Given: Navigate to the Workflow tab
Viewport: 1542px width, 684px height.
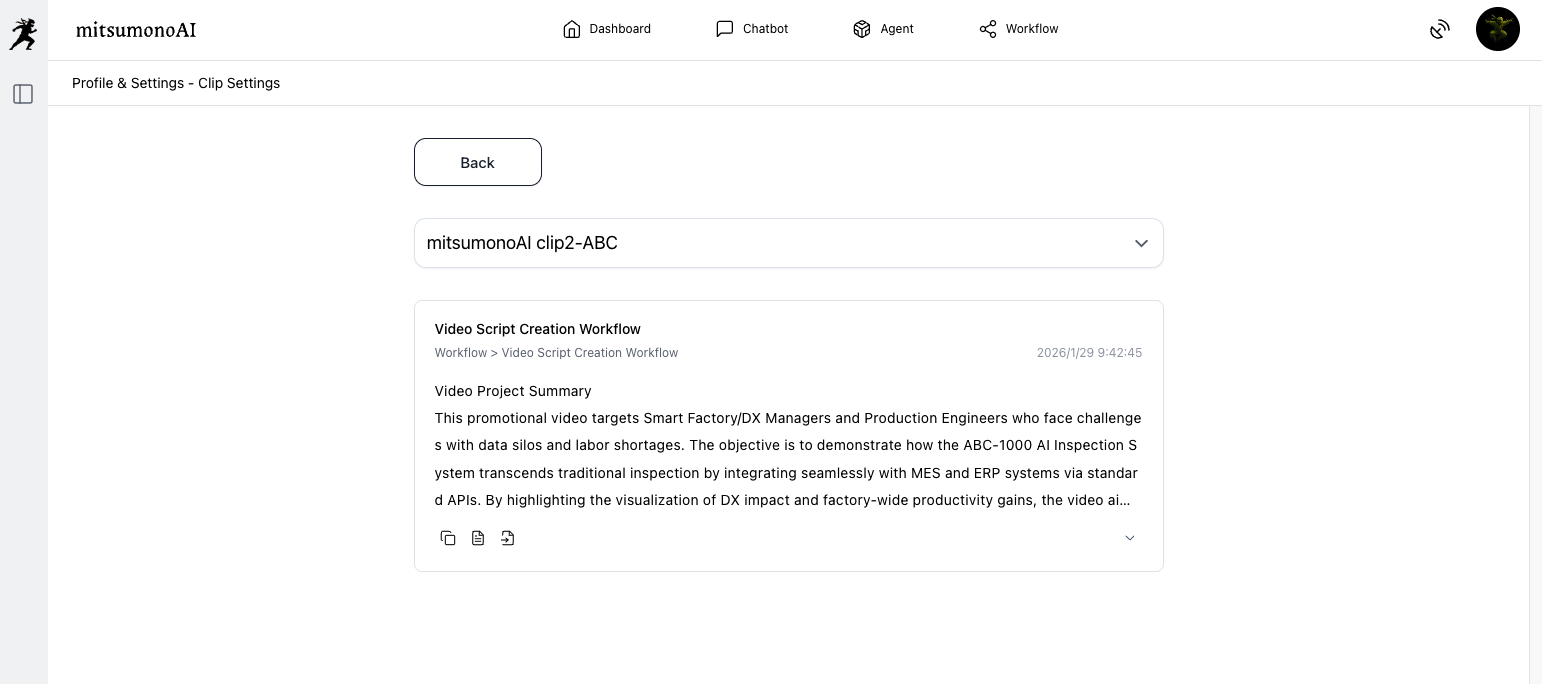Looking at the screenshot, I should pyautogui.click(x=1018, y=29).
